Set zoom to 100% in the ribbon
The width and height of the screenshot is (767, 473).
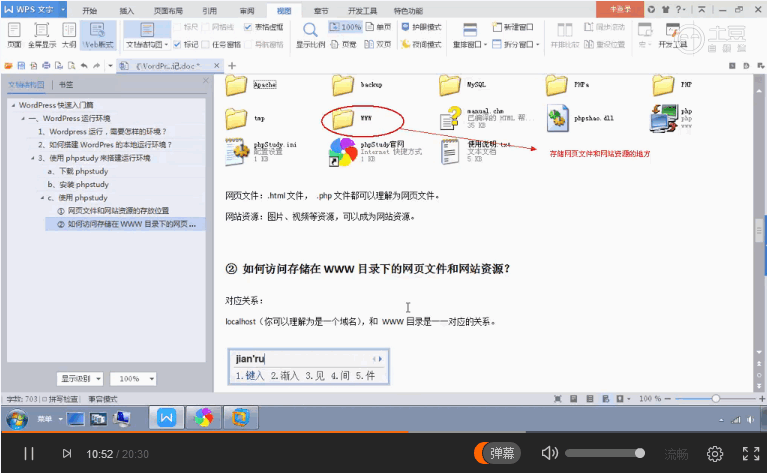point(345,27)
